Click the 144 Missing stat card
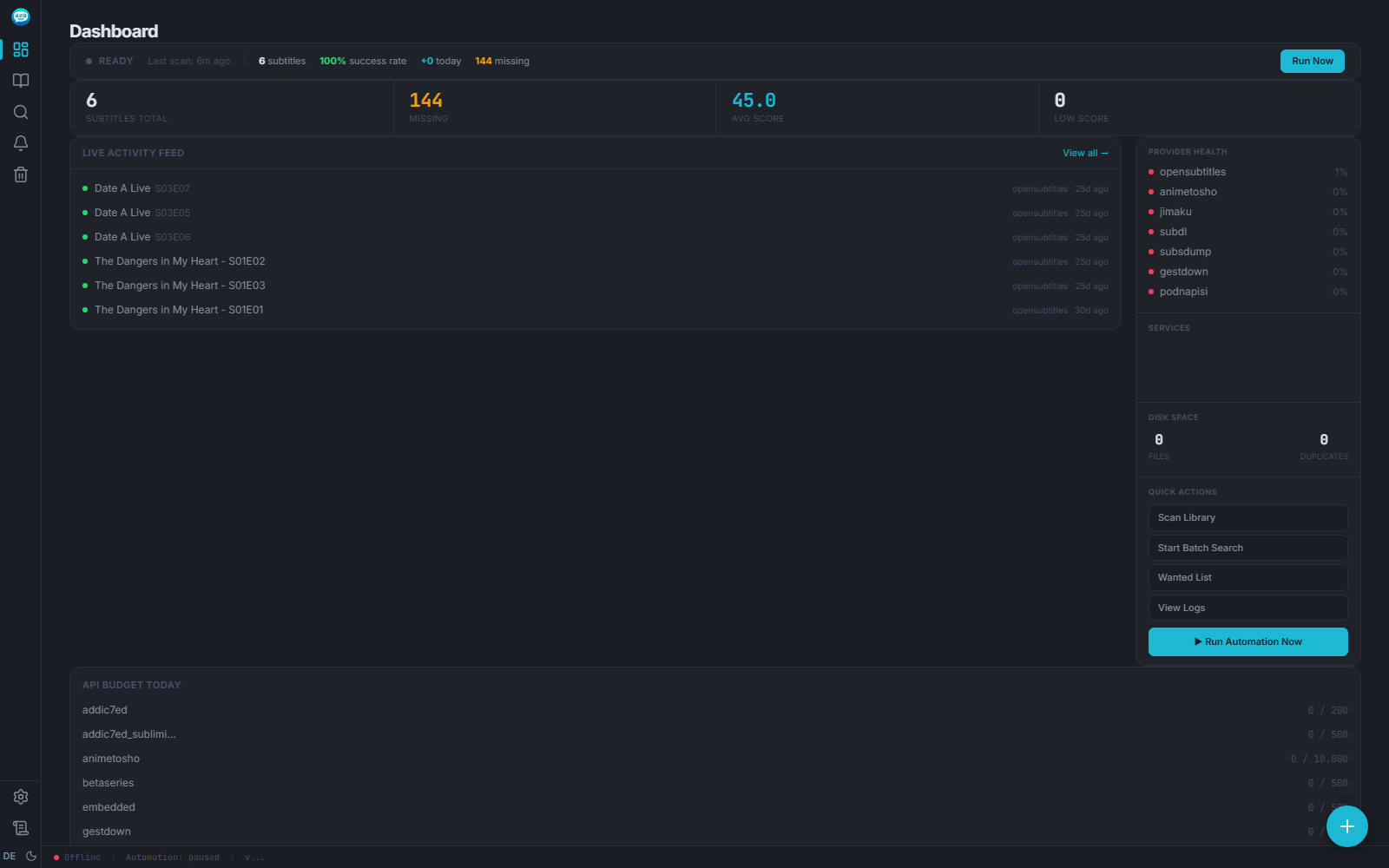Image resolution: width=1389 pixels, height=868 pixels. pyautogui.click(x=555, y=108)
